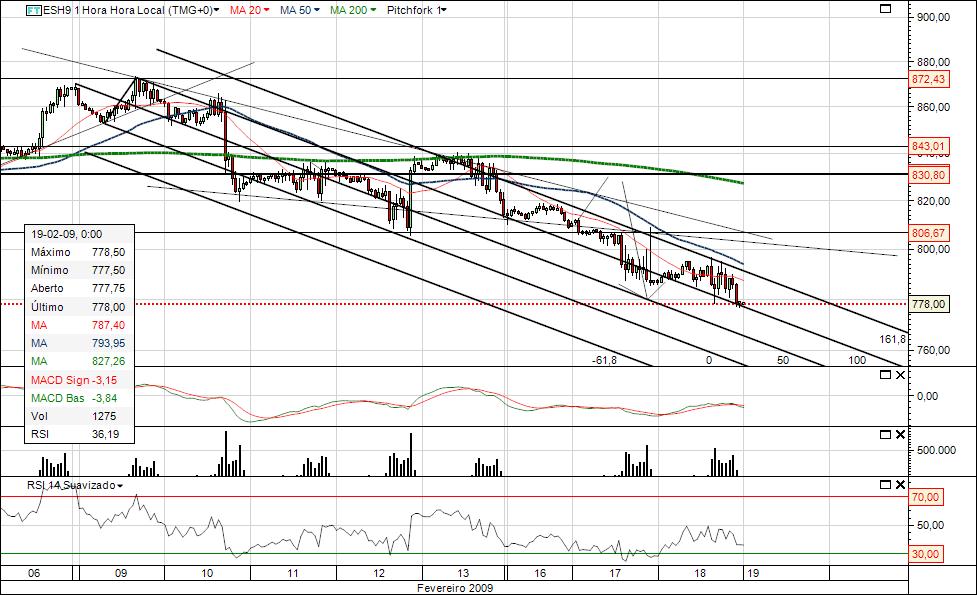
Task: Select the 806,67 price level label
Action: tap(928, 233)
